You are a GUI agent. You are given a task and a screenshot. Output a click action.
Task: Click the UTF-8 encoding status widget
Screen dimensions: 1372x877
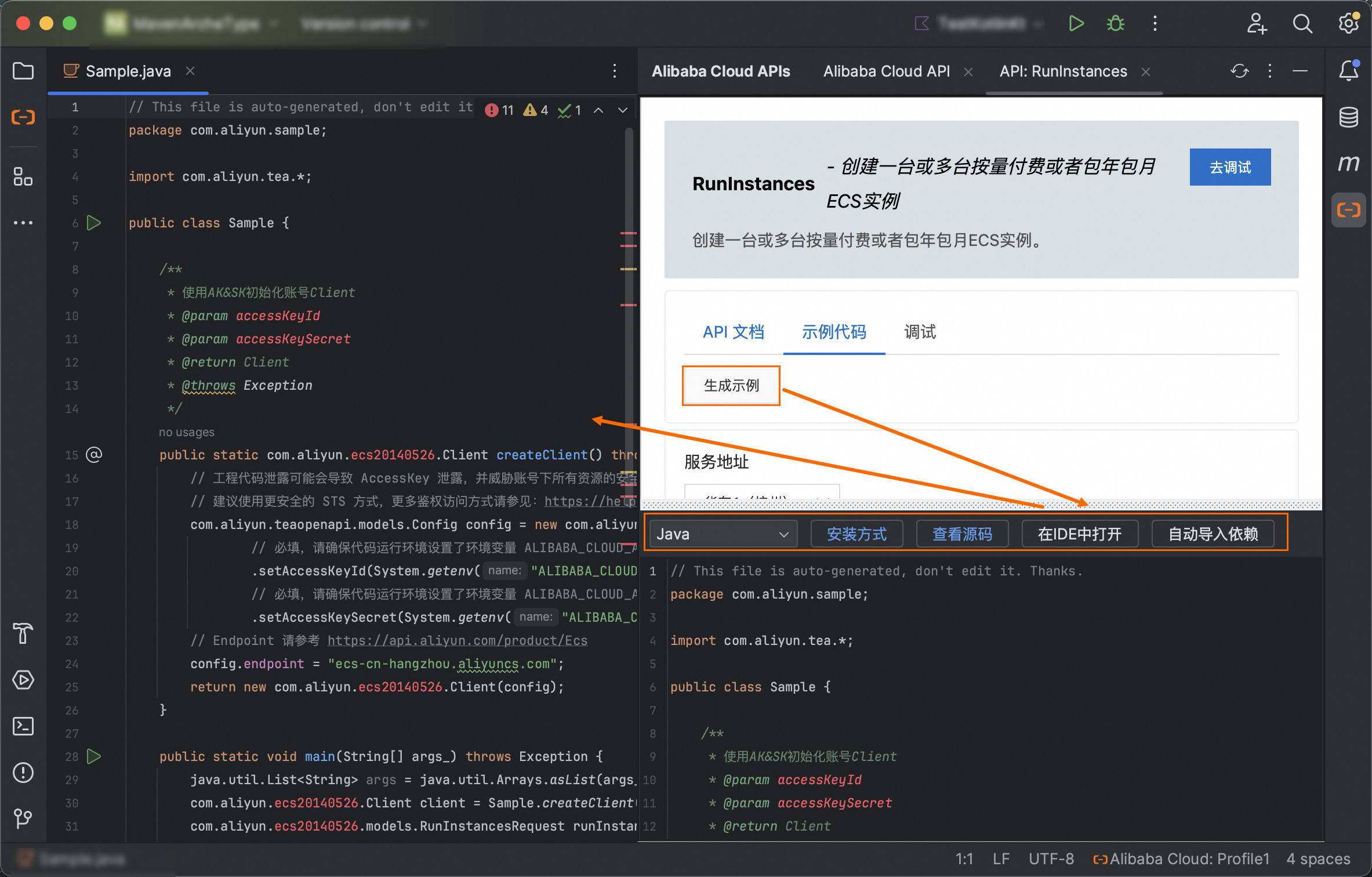(1051, 858)
